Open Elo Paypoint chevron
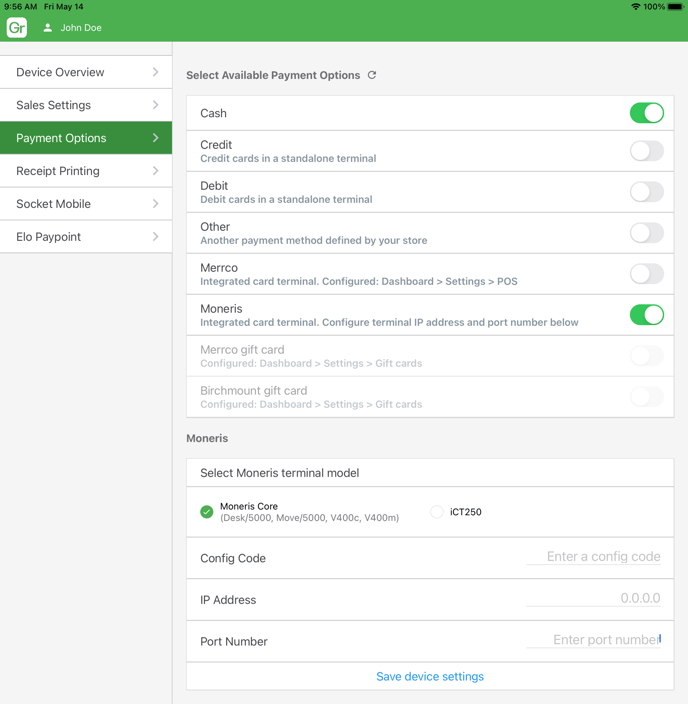Image resolution: width=688 pixels, height=704 pixels. click(155, 236)
